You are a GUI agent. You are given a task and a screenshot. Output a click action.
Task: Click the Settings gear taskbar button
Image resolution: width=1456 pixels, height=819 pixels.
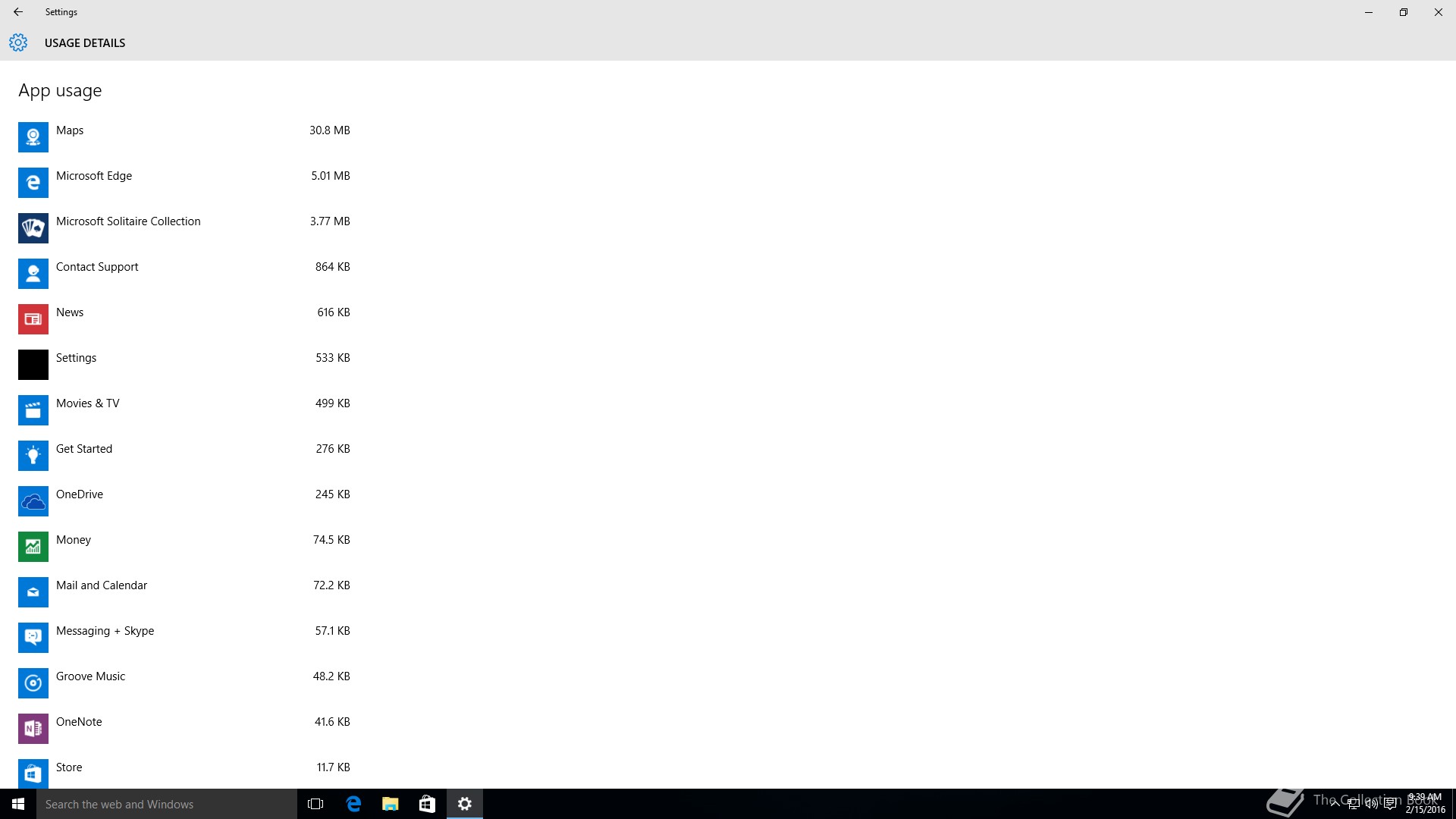click(465, 804)
